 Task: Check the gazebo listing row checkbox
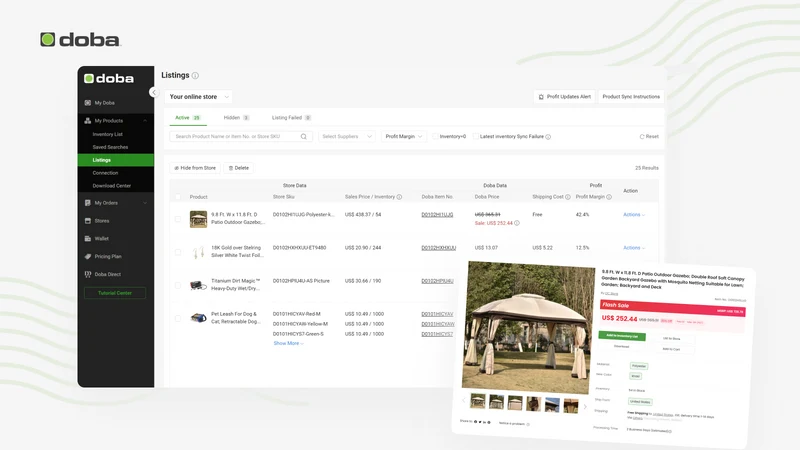tap(178, 219)
